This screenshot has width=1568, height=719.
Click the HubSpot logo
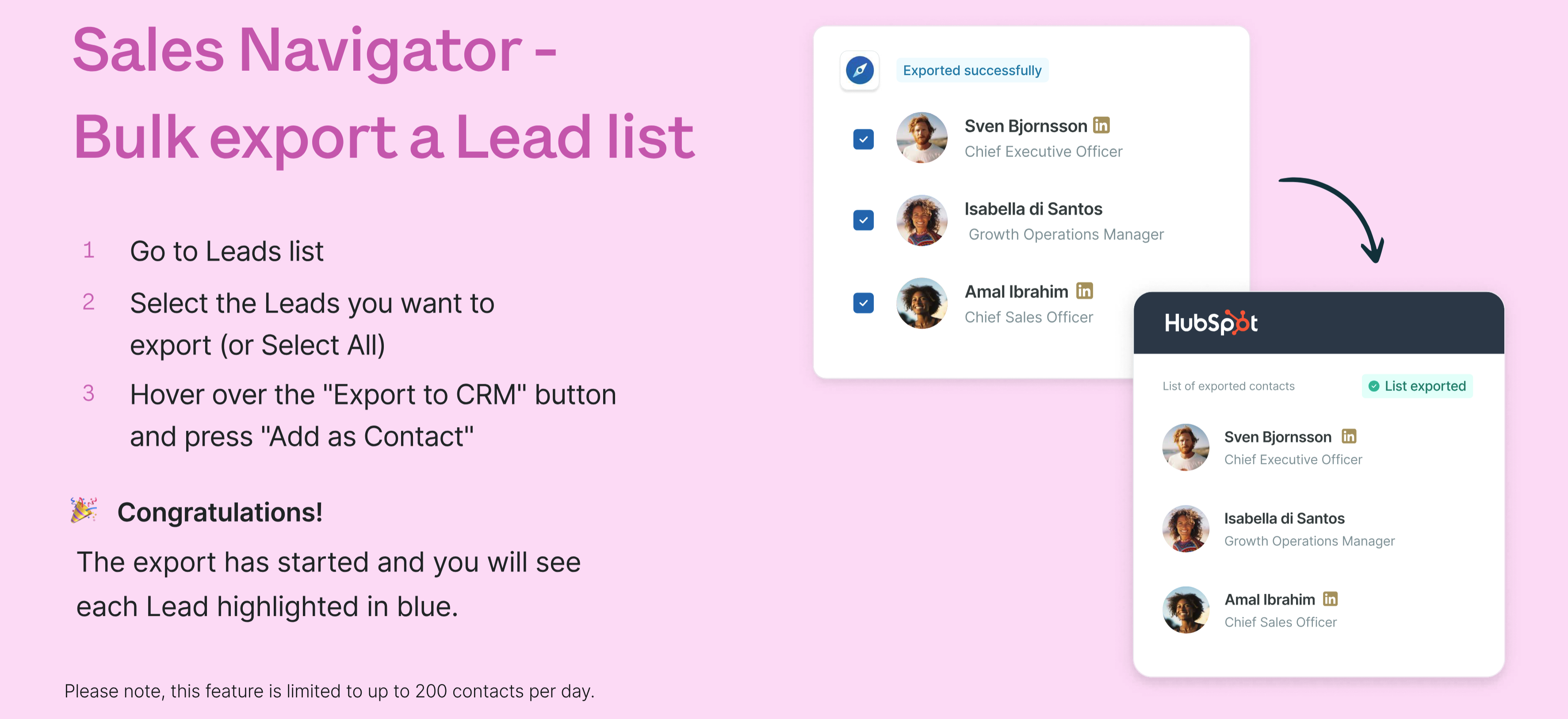pos(1211,323)
